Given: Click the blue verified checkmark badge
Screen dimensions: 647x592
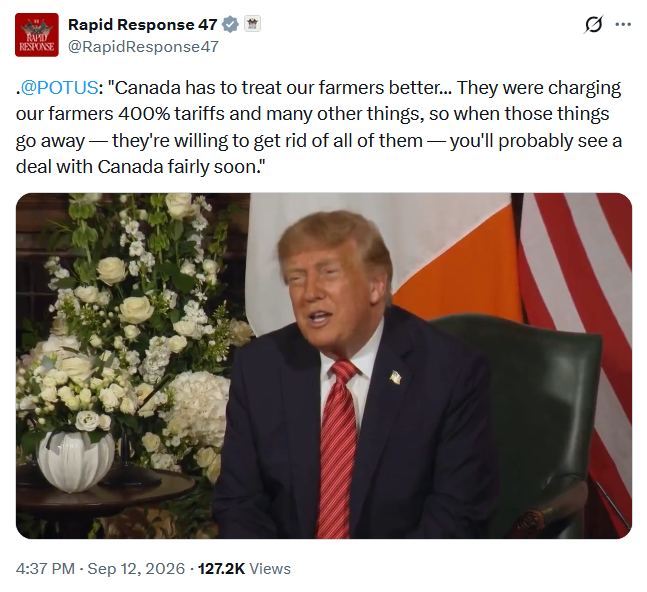Looking at the screenshot, I should 230,24.
